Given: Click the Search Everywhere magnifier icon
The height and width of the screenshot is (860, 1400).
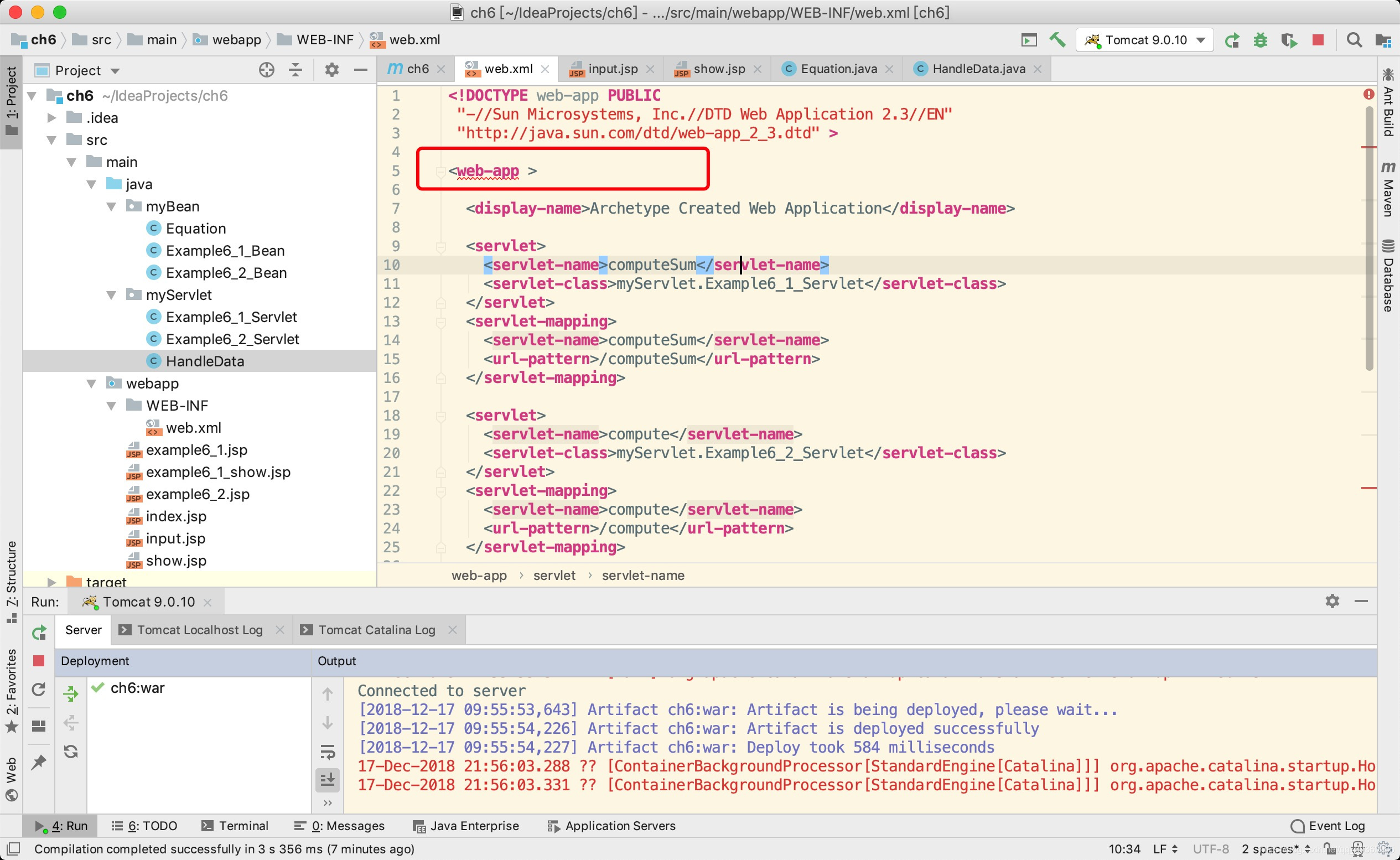Looking at the screenshot, I should pyautogui.click(x=1354, y=40).
